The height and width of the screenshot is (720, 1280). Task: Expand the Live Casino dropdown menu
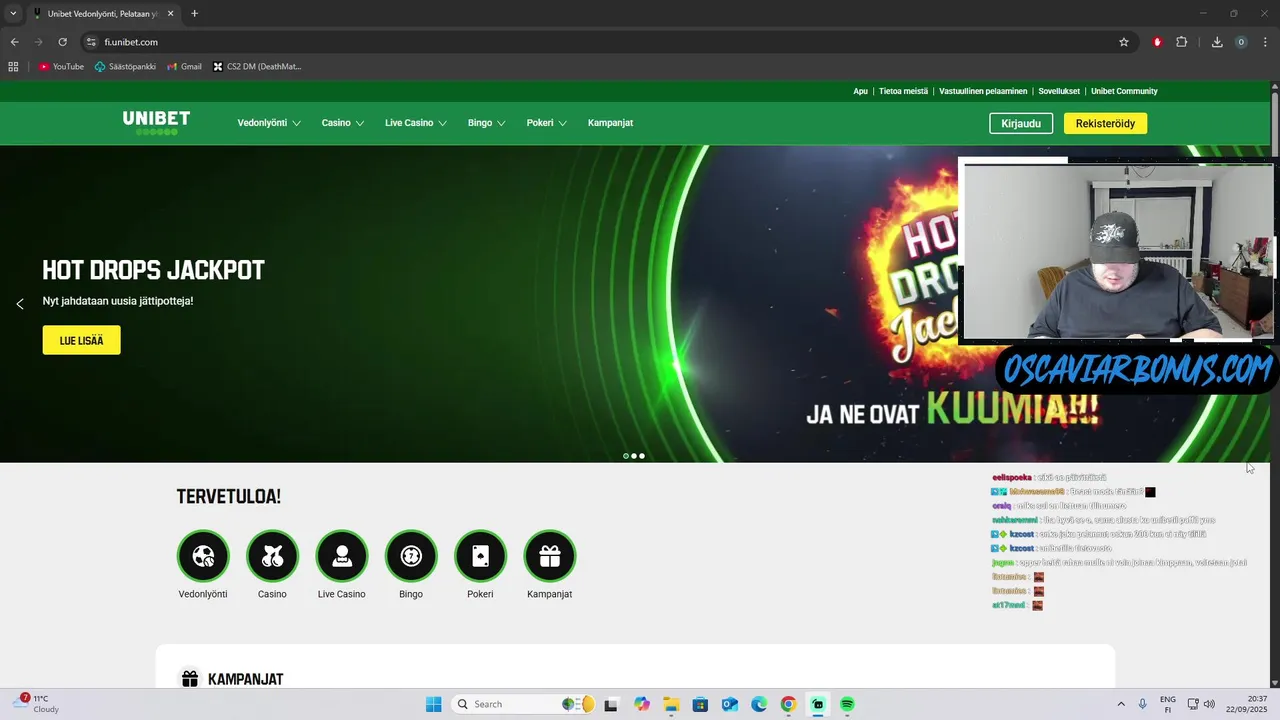point(416,123)
